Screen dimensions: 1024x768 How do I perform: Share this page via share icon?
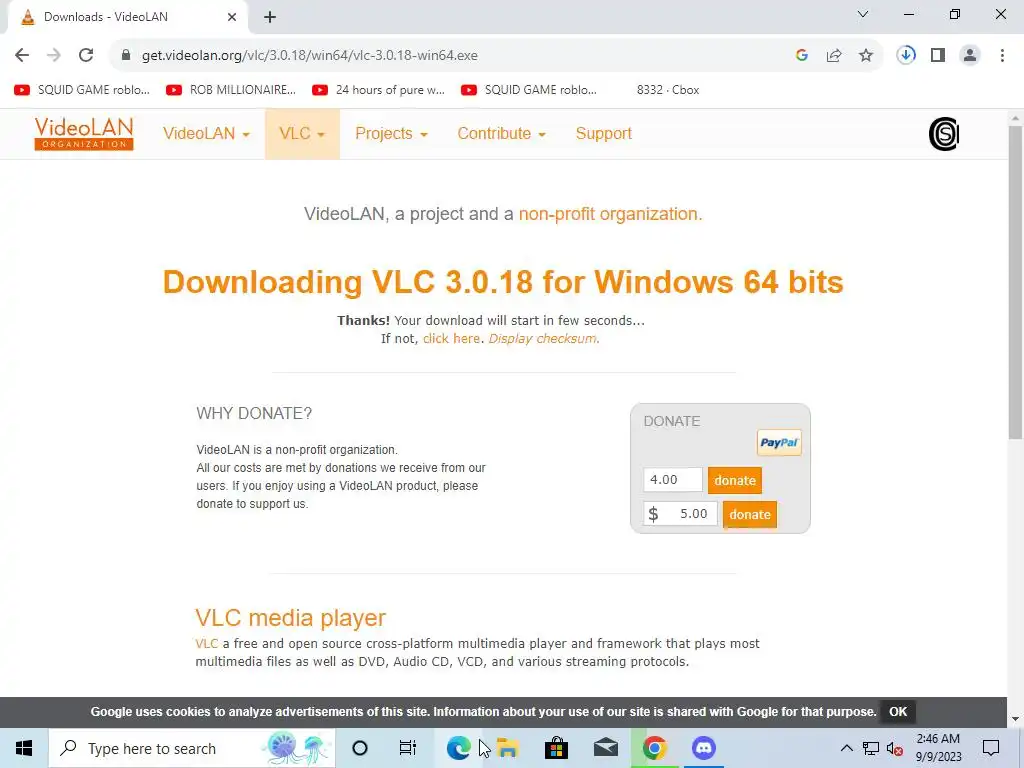[834, 56]
